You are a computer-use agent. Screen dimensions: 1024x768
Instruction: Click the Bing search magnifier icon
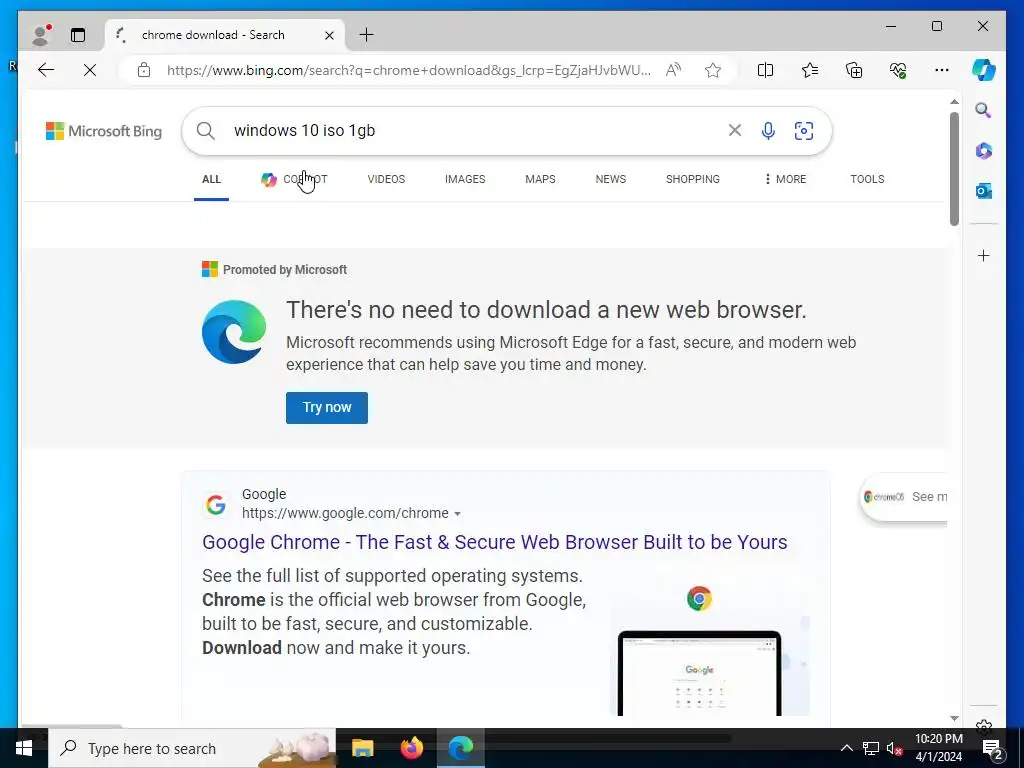click(206, 131)
